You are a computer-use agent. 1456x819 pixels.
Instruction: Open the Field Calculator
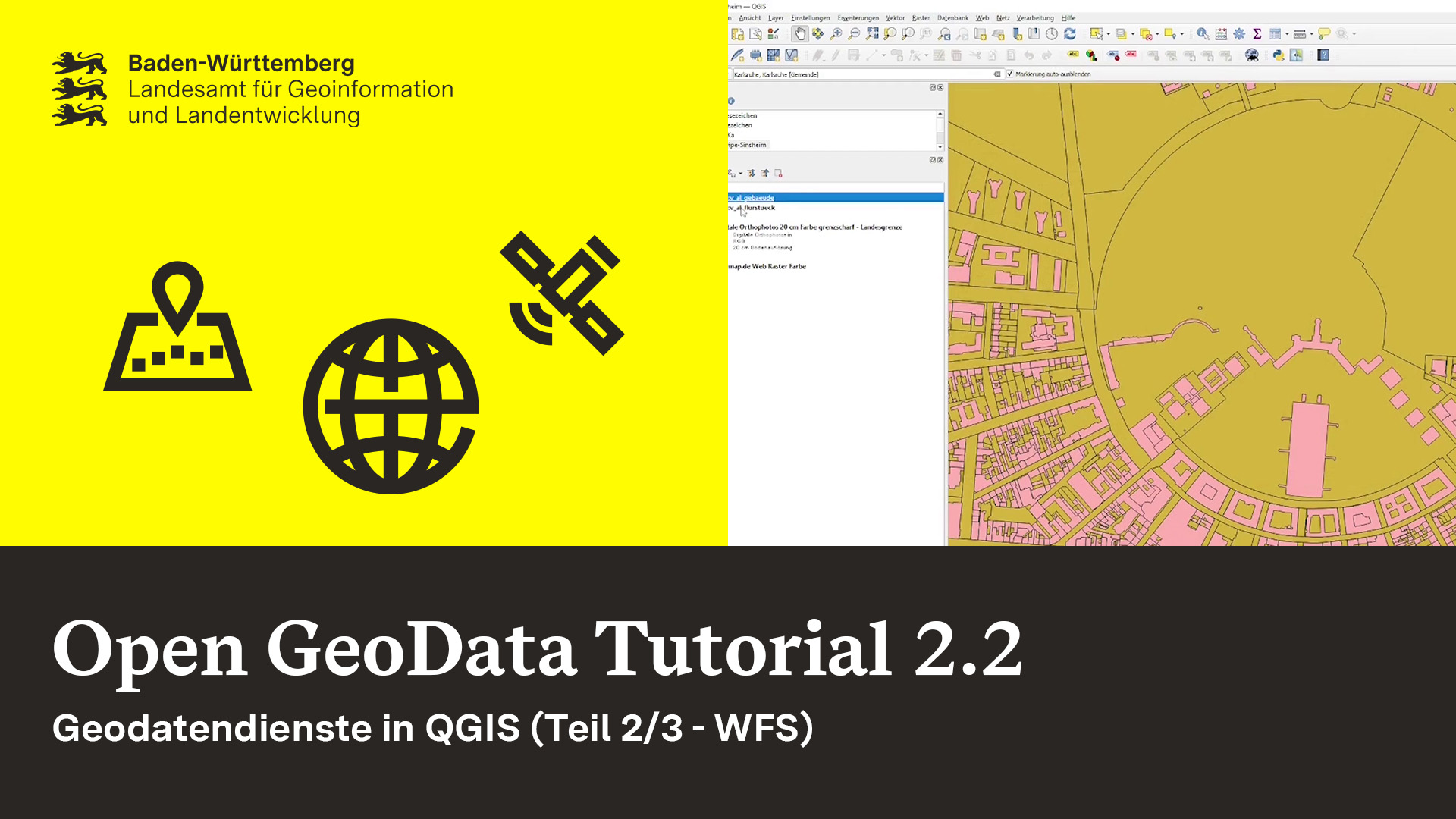tap(1220, 34)
